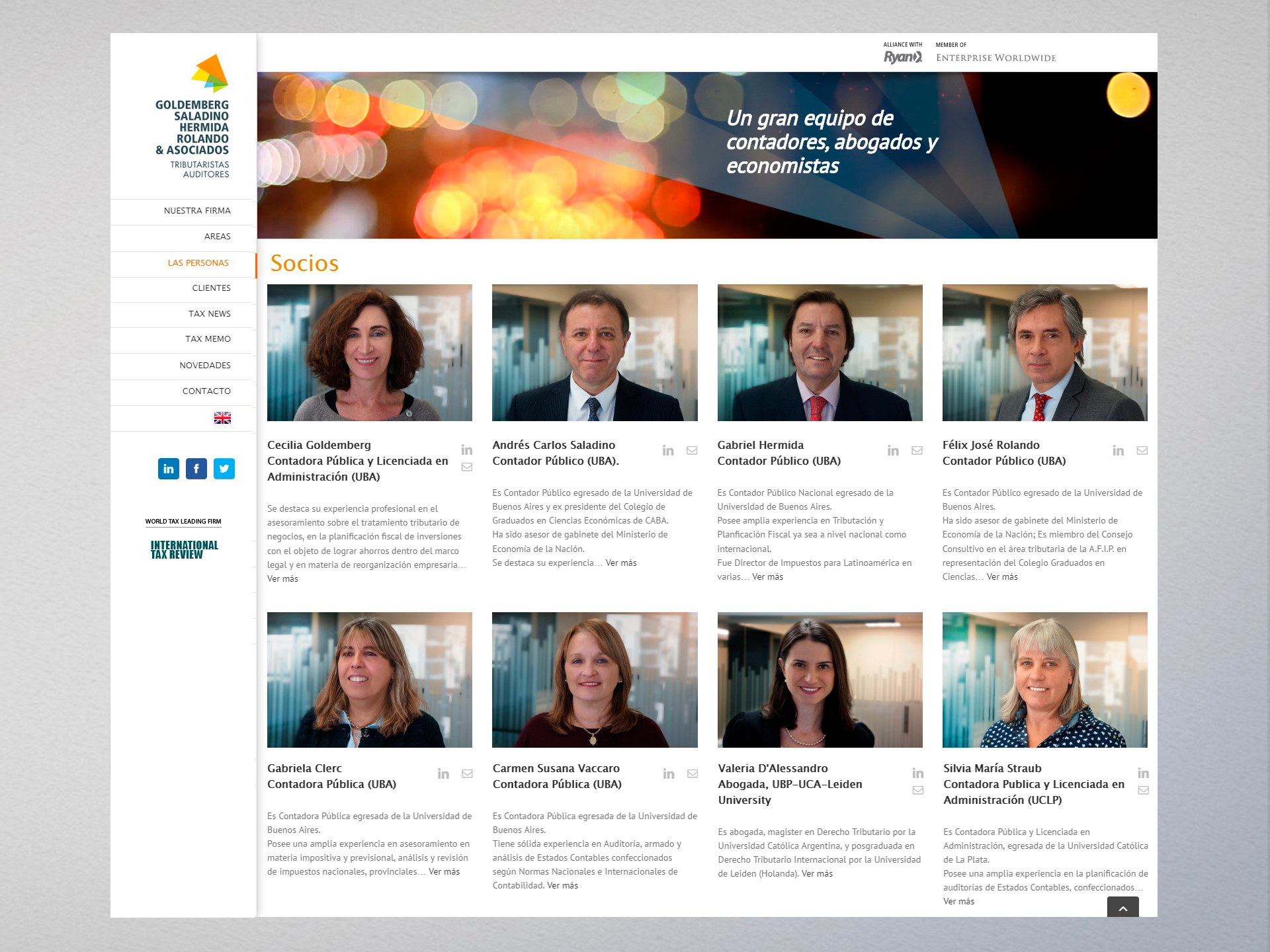Click Silvia María Straub's portrait photo

[1044, 680]
